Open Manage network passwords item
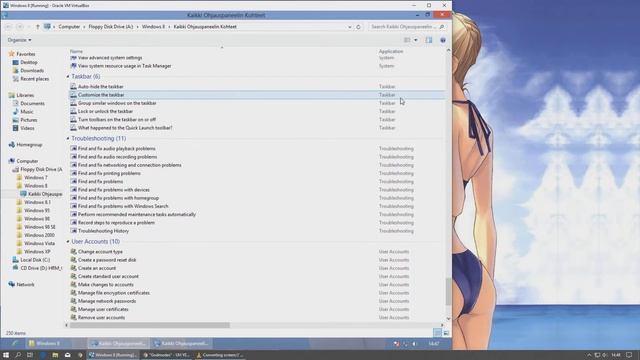The image size is (640, 360). click(x=107, y=301)
